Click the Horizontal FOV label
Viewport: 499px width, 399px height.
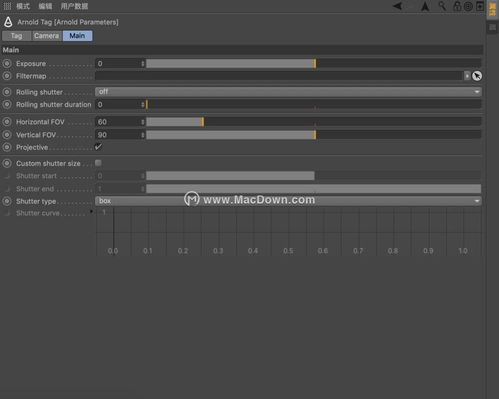pos(40,122)
